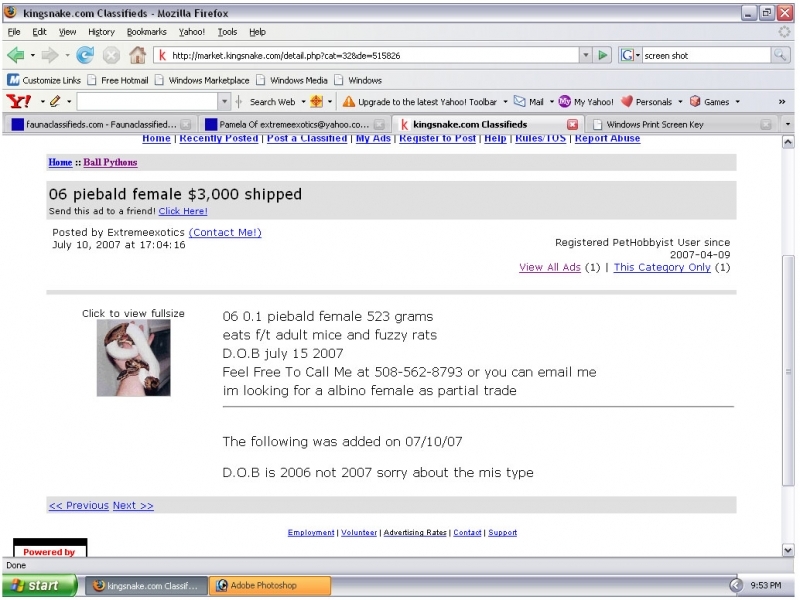Viewport: 800px width, 600px height.
Task: Open Personals heart icon on the Yahoo toolbar
Action: click(646, 102)
